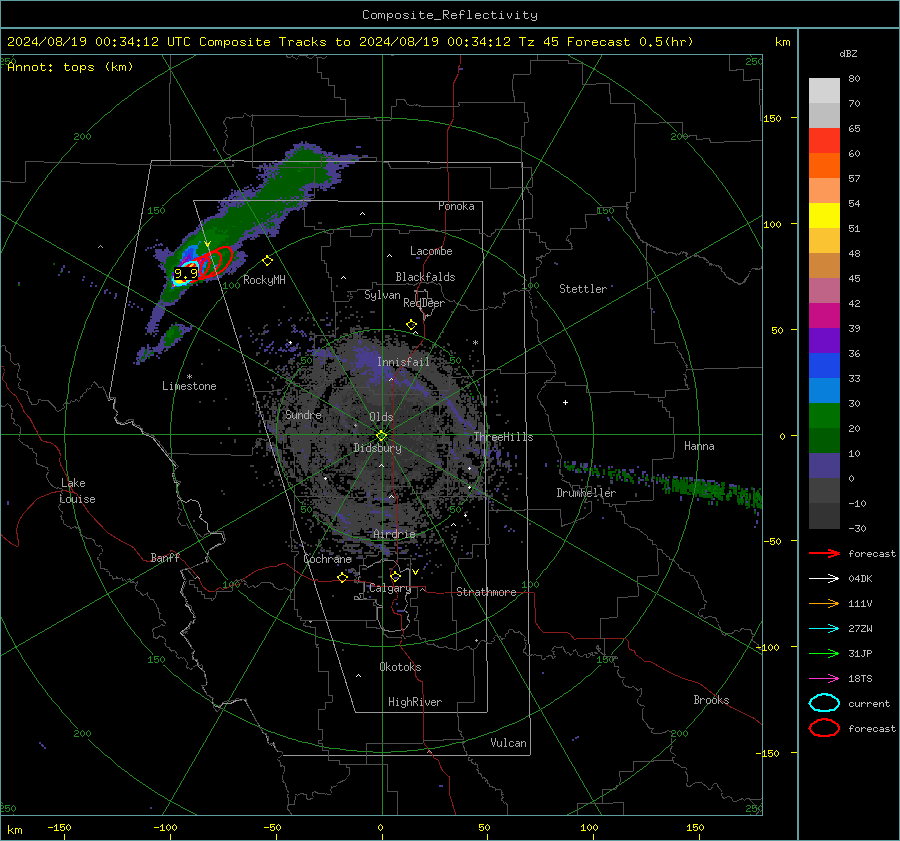Image resolution: width=900 pixels, height=841 pixels.
Task: Select the green 31JP arrow legend icon
Action: point(824,653)
